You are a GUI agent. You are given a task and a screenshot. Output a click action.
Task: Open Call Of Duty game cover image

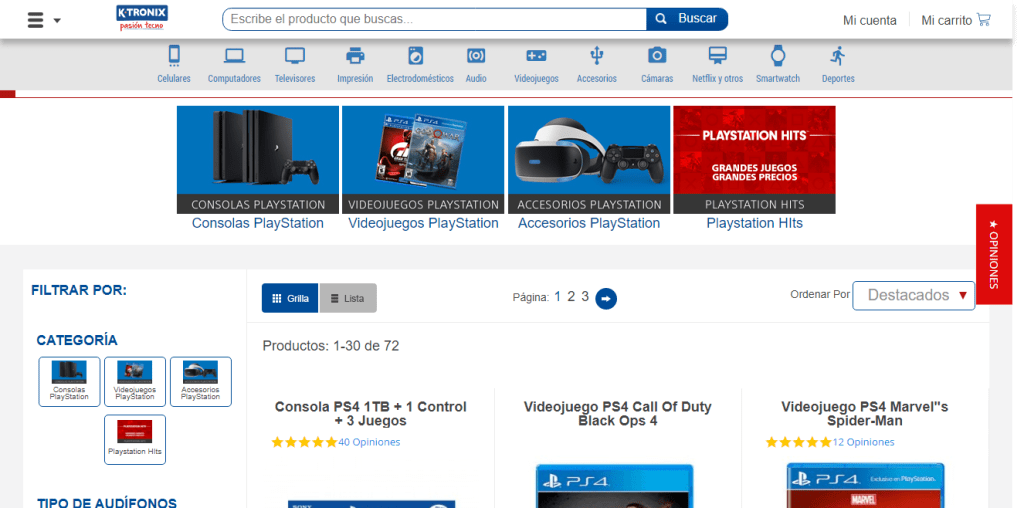point(615,486)
